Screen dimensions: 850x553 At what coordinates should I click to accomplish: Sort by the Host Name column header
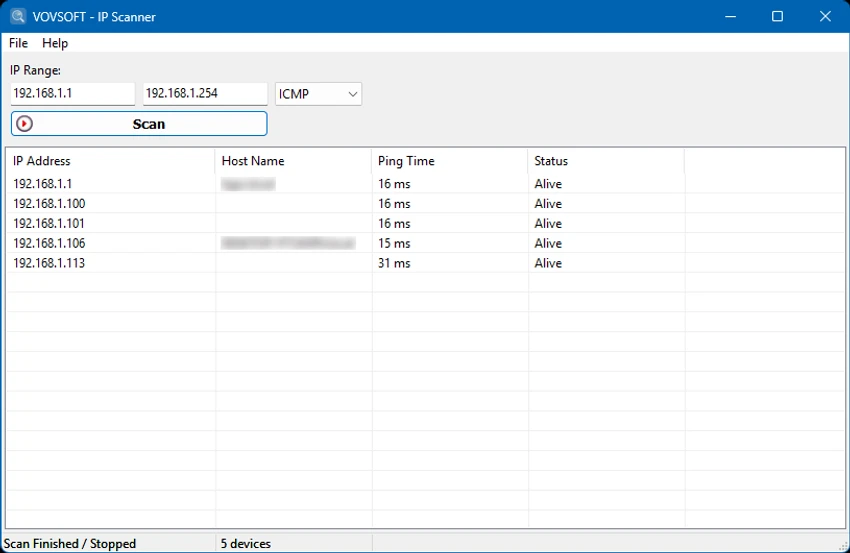pos(293,161)
